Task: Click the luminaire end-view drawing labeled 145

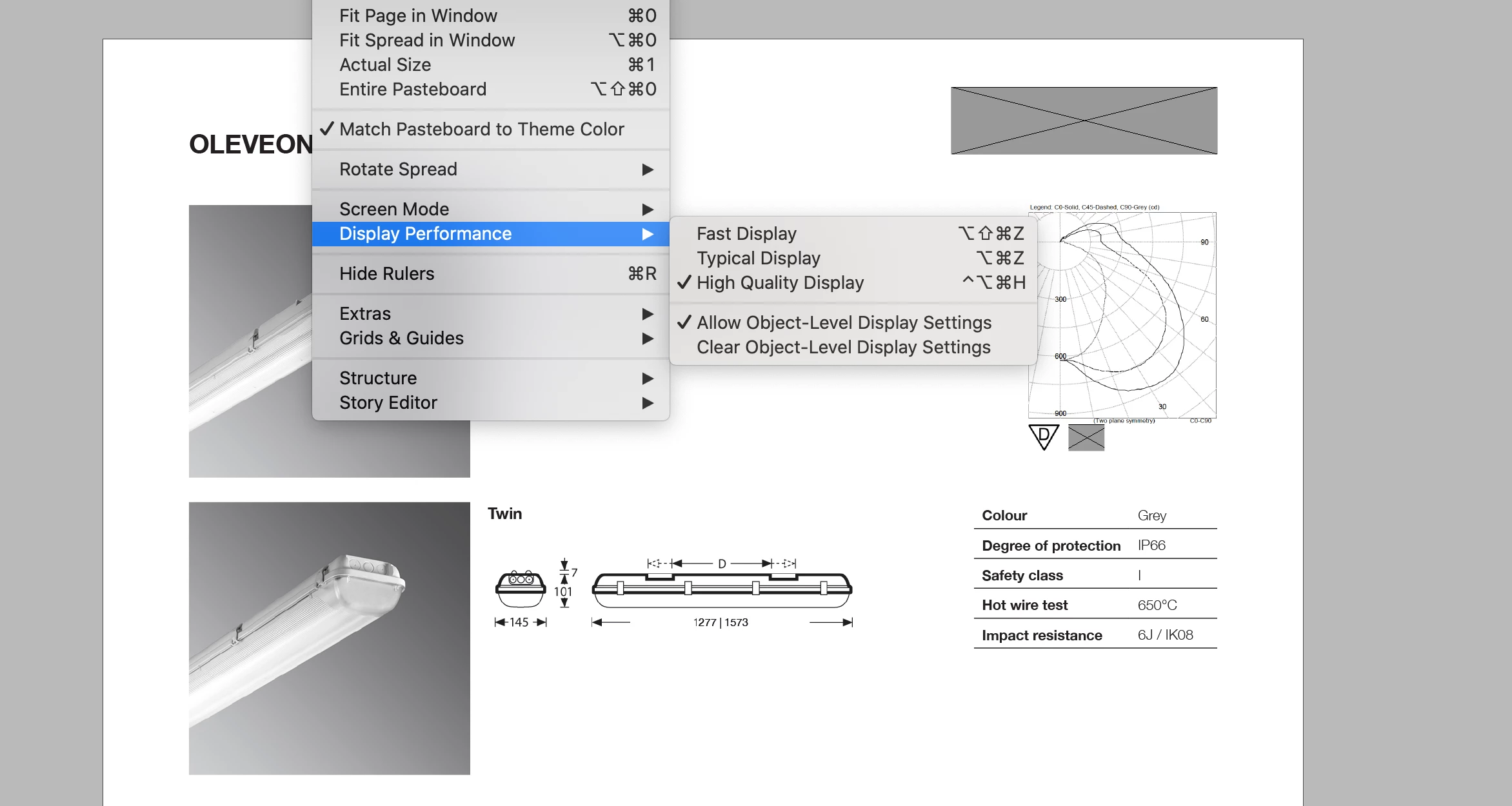Action: pos(521,589)
